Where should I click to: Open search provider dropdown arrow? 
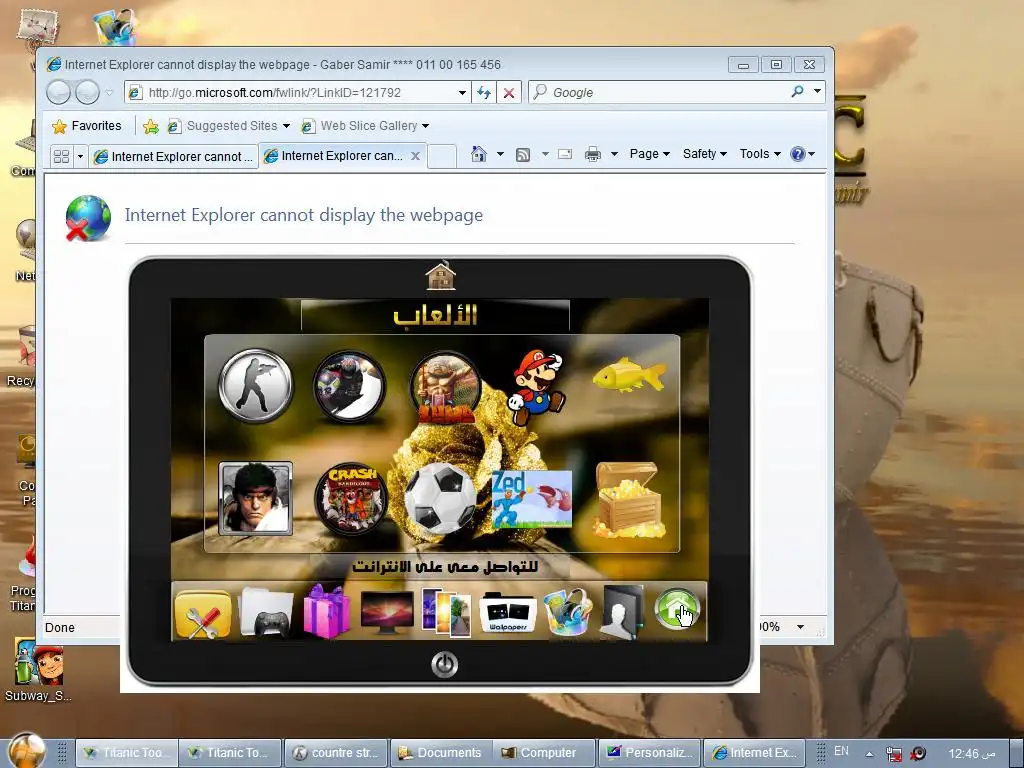(x=817, y=92)
